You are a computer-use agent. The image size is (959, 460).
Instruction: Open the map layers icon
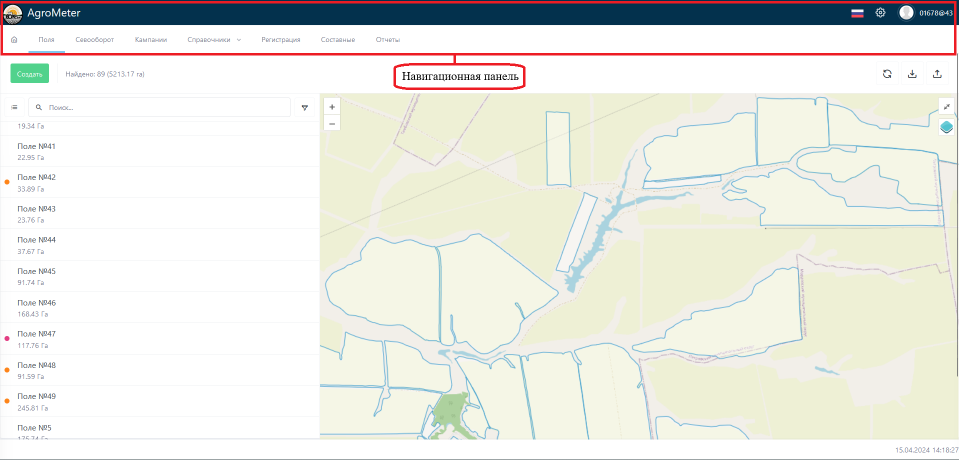click(946, 126)
